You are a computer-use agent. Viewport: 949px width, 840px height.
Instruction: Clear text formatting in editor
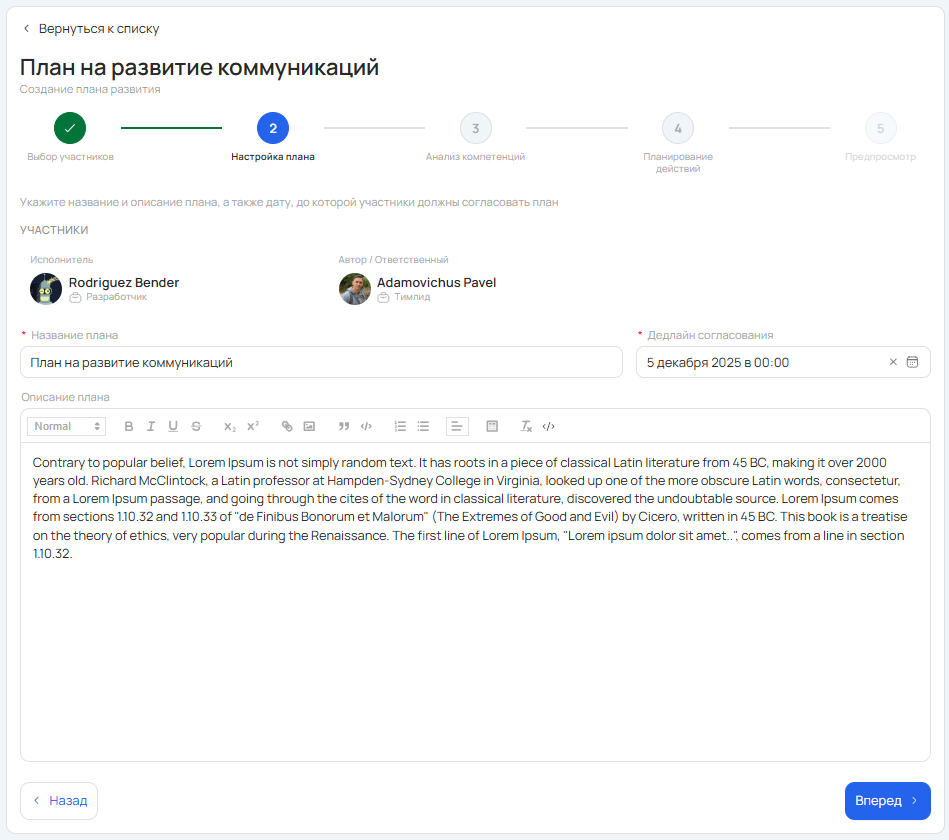click(526, 426)
